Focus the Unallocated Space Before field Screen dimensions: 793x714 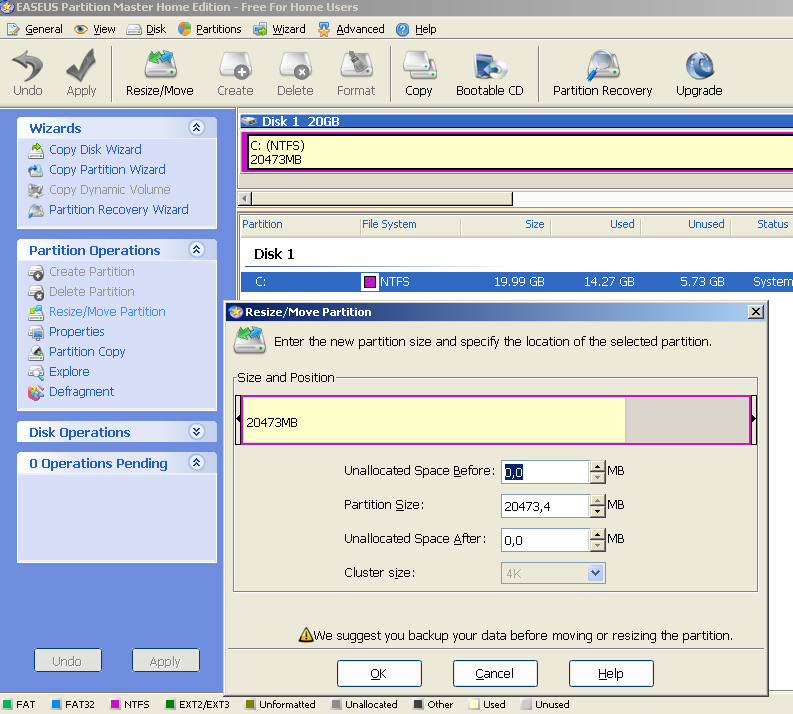coord(545,472)
